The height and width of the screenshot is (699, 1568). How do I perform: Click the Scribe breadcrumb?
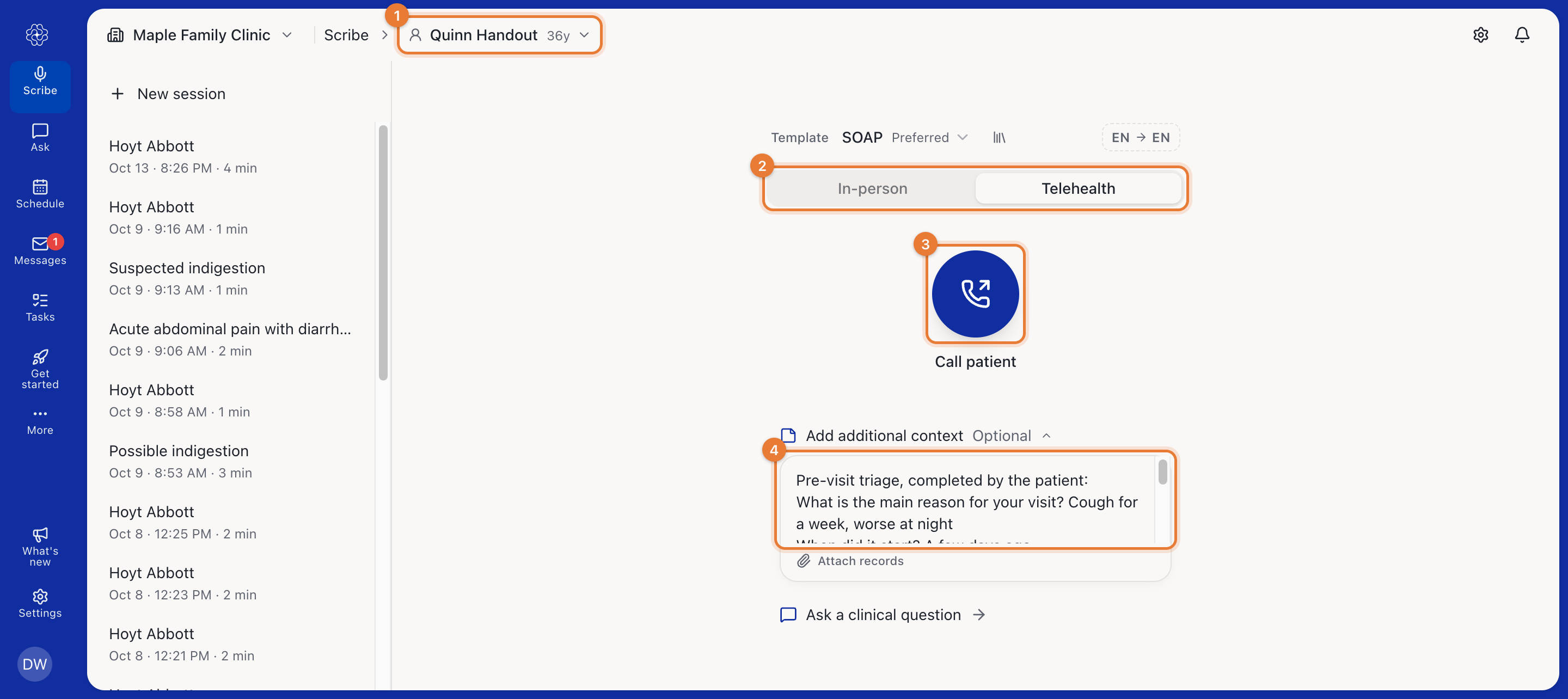point(346,35)
